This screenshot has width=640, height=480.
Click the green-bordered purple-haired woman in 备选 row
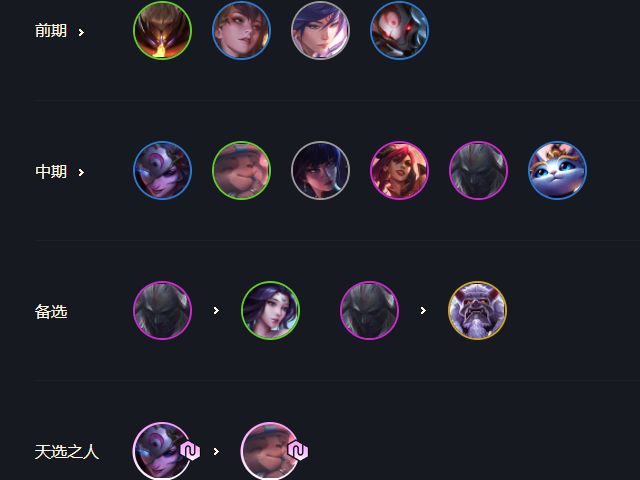point(270,310)
